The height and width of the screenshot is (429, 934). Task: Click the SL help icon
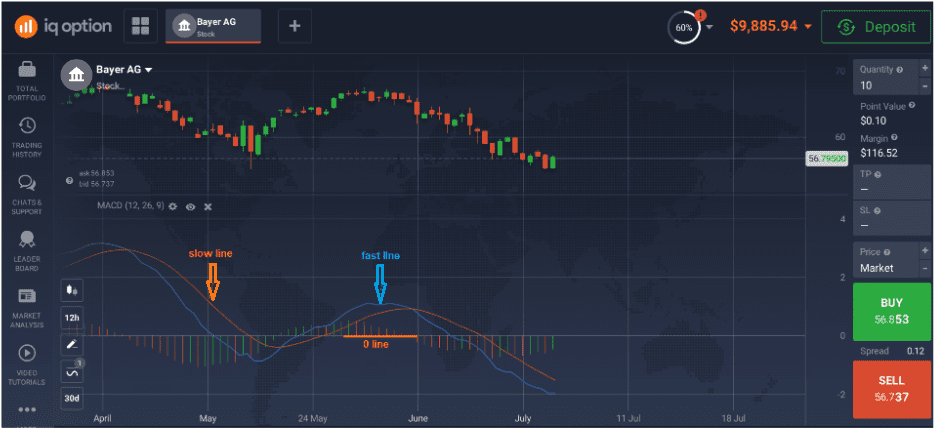pos(878,211)
